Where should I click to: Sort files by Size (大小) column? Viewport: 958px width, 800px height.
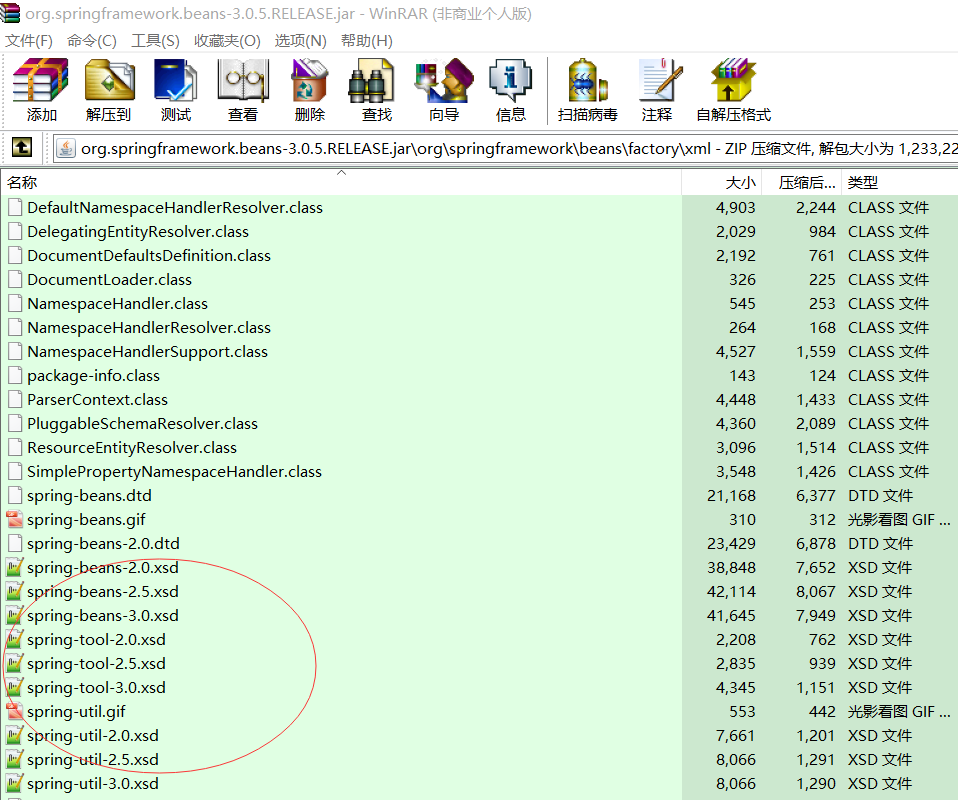pos(724,183)
